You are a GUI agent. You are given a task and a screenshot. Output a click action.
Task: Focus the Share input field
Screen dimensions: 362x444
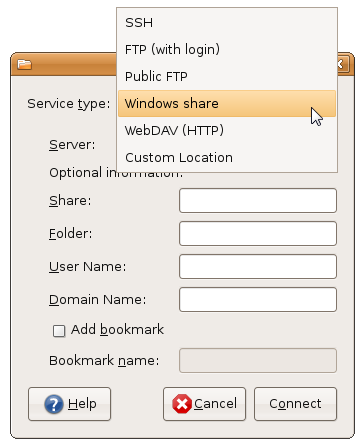pyautogui.click(x=258, y=200)
